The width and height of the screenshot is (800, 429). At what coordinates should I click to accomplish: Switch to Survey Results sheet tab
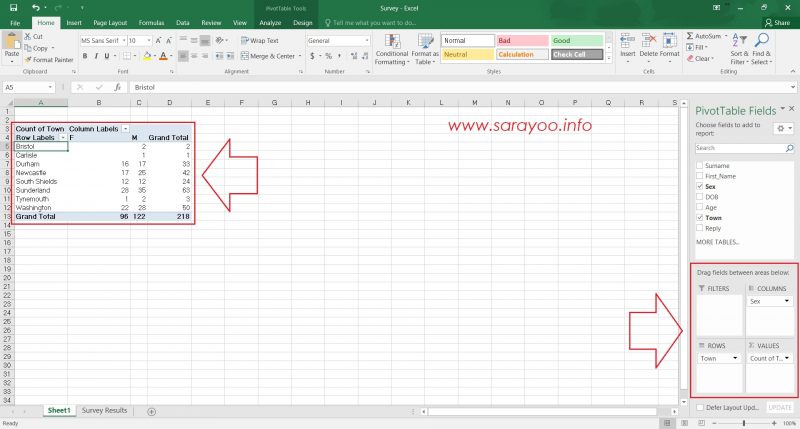click(x=104, y=411)
